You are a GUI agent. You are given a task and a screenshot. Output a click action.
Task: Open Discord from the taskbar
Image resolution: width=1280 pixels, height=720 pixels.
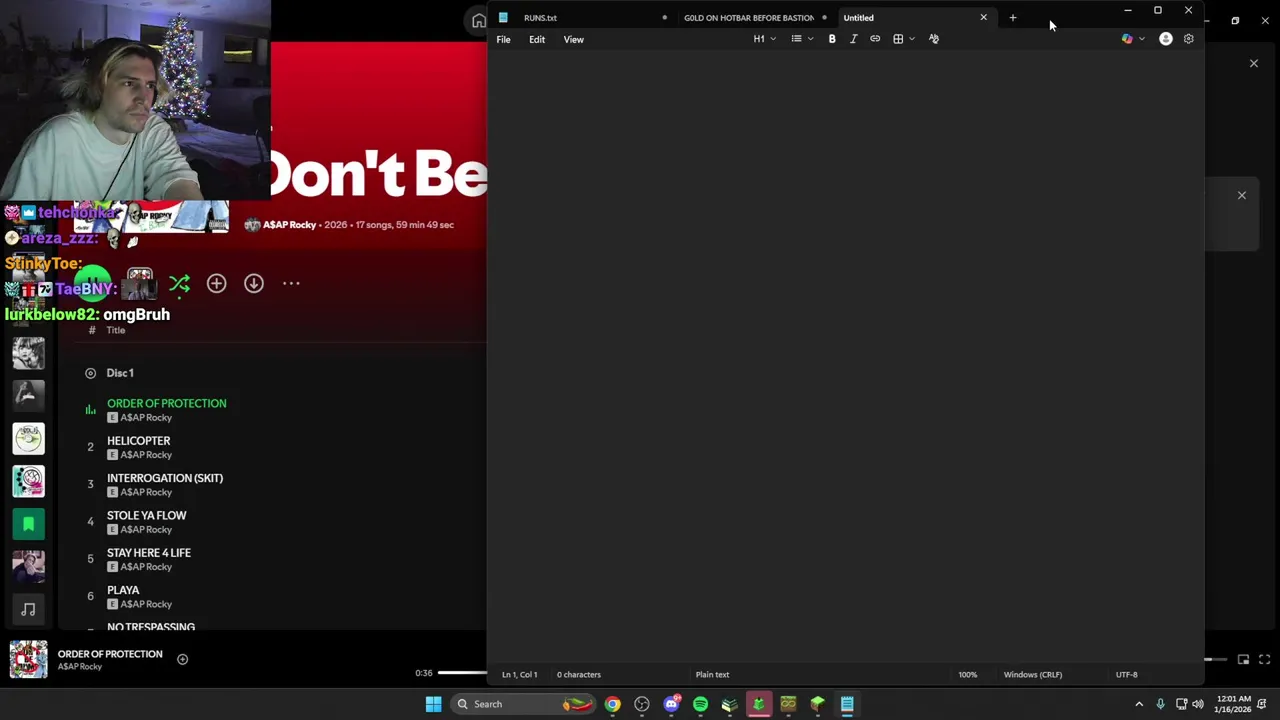(671, 704)
